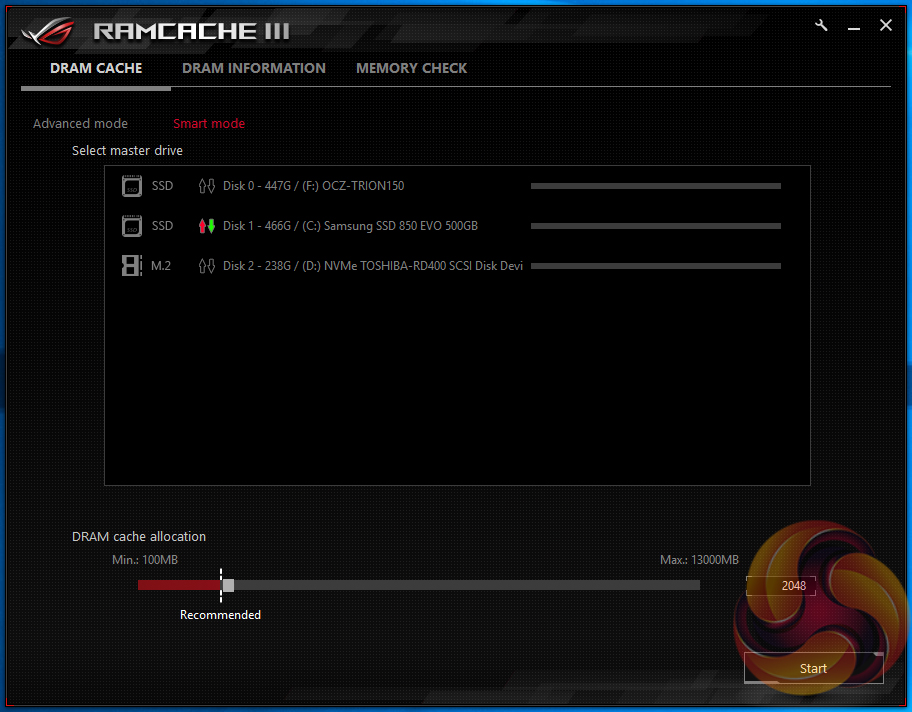The image size is (912, 712).
Task: Switch to the DRAM CACHE tab
Action: click(x=96, y=69)
